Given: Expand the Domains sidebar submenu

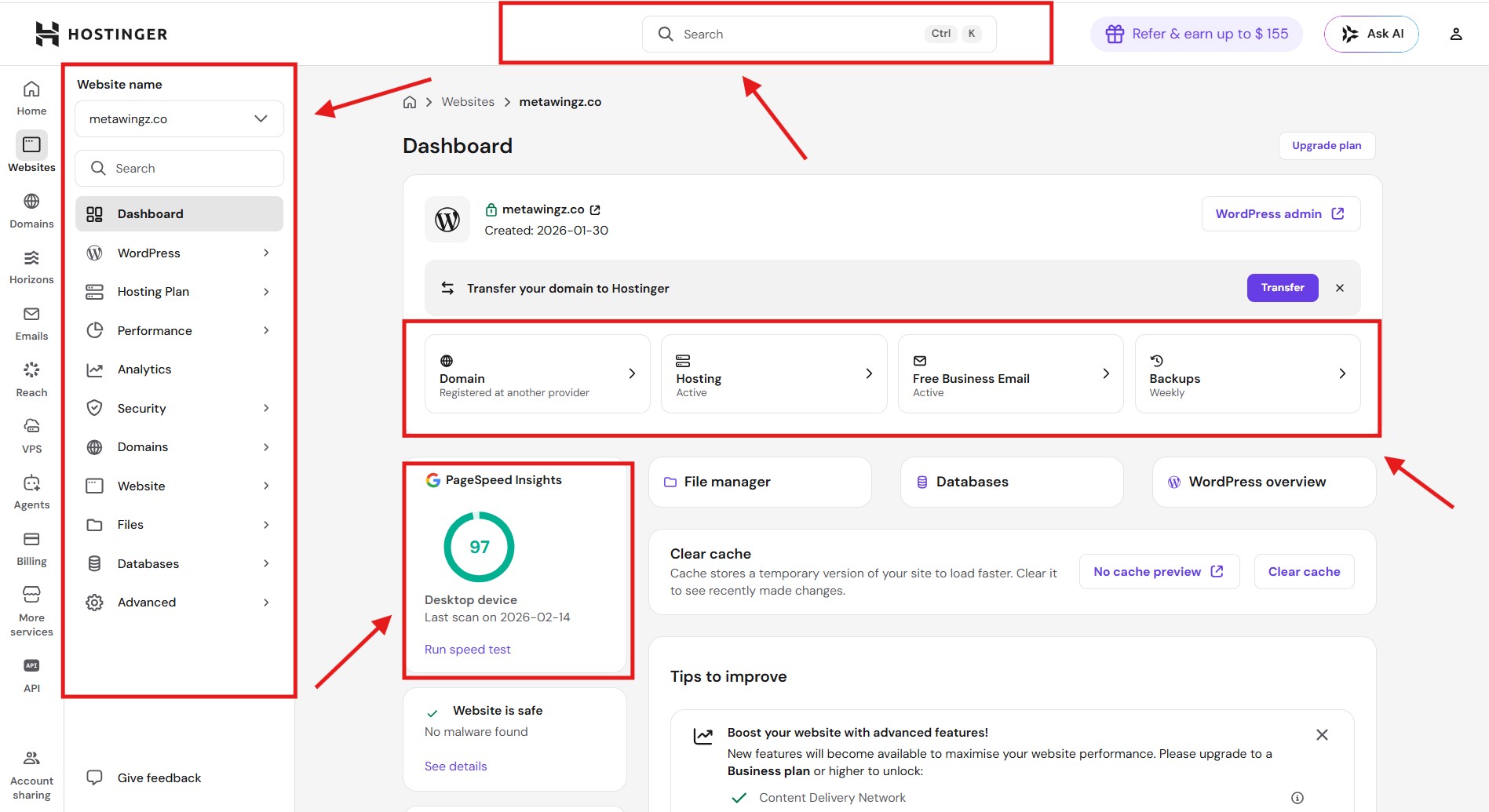Looking at the screenshot, I should [x=179, y=447].
